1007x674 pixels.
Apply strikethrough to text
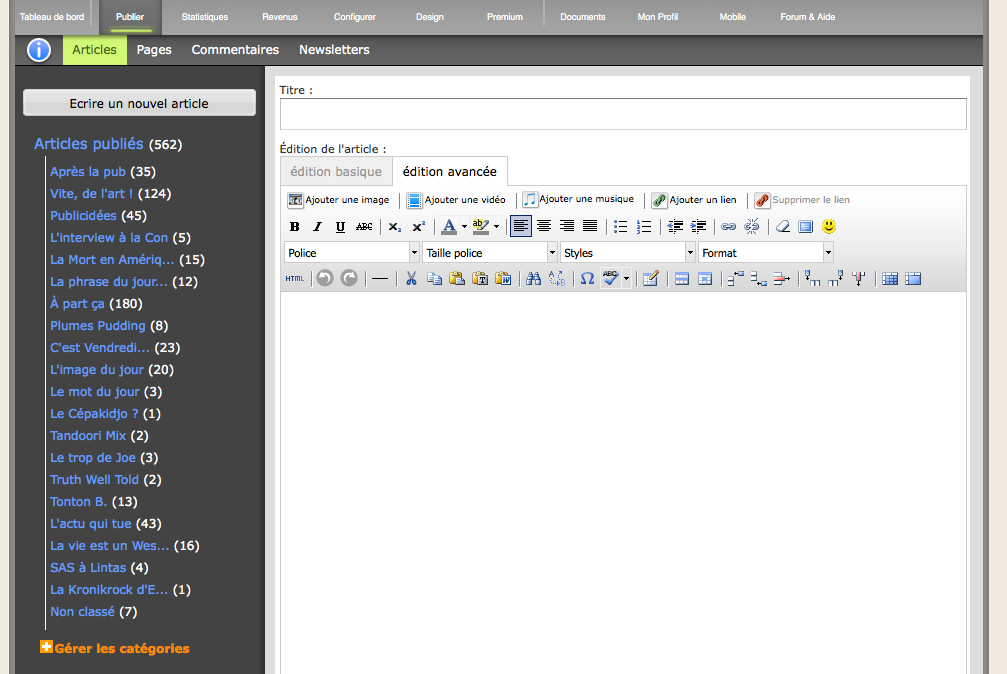coord(364,226)
